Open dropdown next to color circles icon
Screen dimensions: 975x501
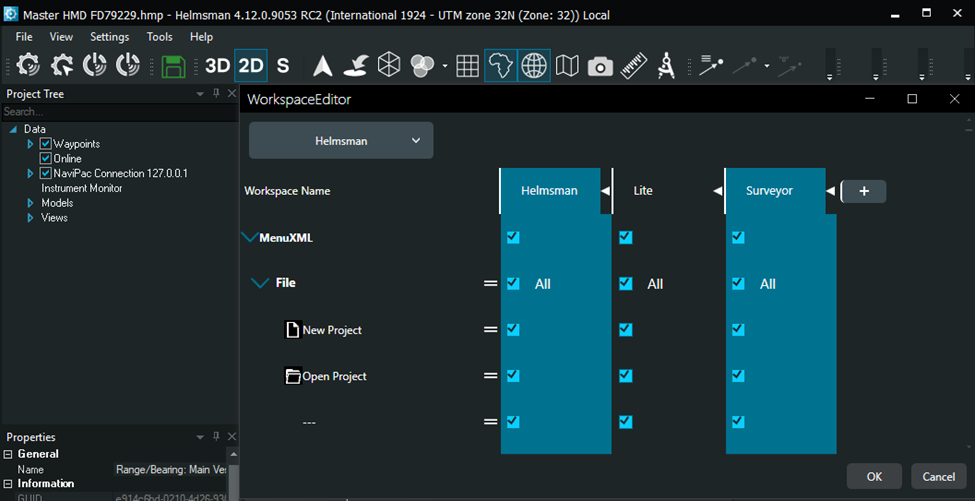(x=445, y=66)
